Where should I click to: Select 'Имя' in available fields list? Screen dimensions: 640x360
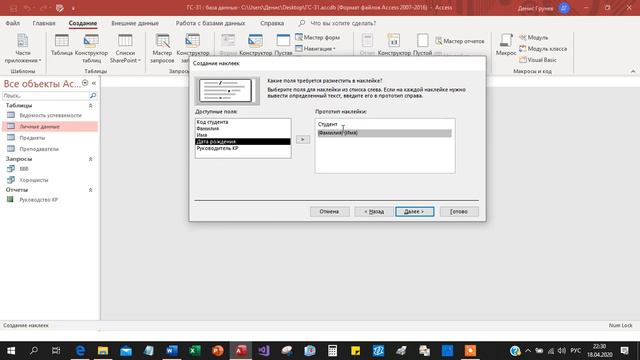click(x=243, y=135)
